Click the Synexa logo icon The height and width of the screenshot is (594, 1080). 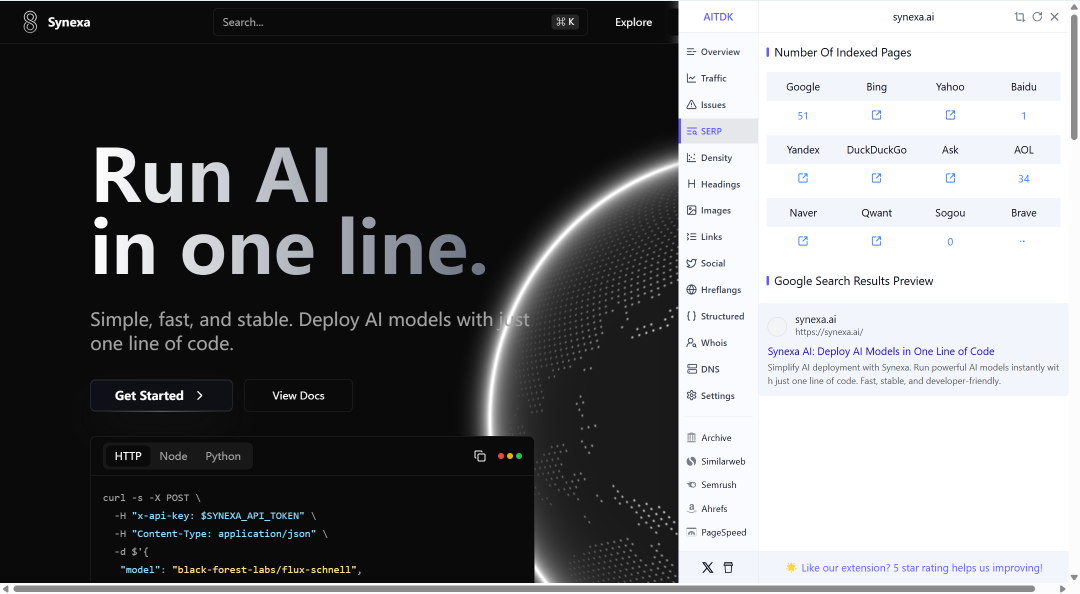click(x=30, y=22)
